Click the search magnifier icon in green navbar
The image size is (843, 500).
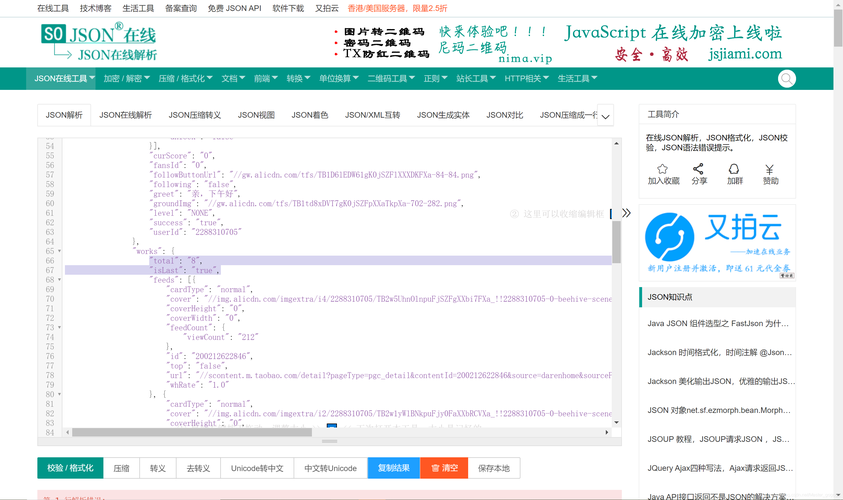[x=787, y=78]
